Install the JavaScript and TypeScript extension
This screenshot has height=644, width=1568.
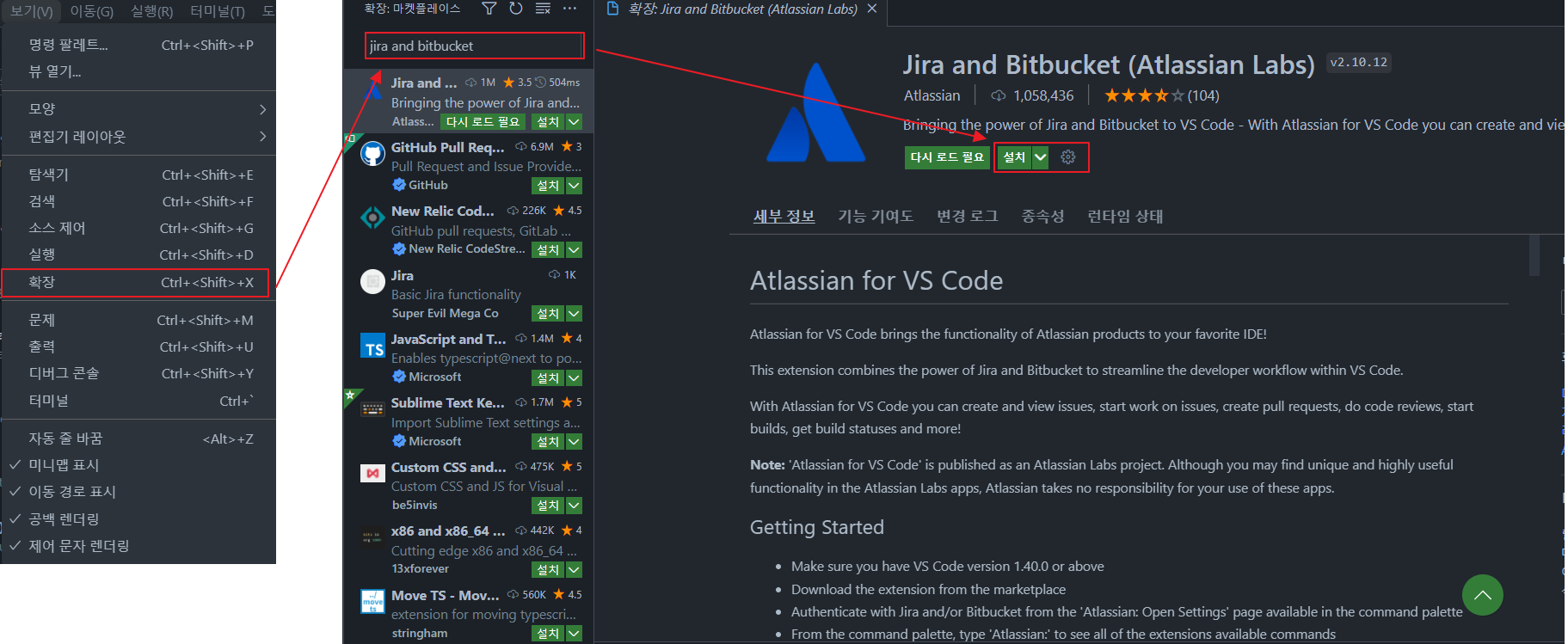click(x=549, y=377)
